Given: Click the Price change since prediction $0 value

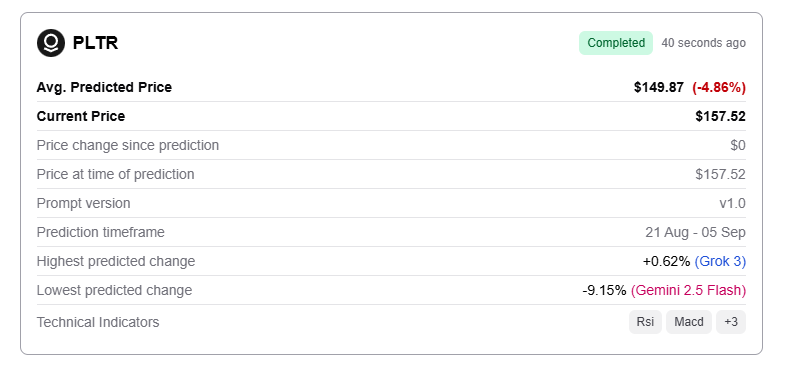Looking at the screenshot, I should (738, 146).
